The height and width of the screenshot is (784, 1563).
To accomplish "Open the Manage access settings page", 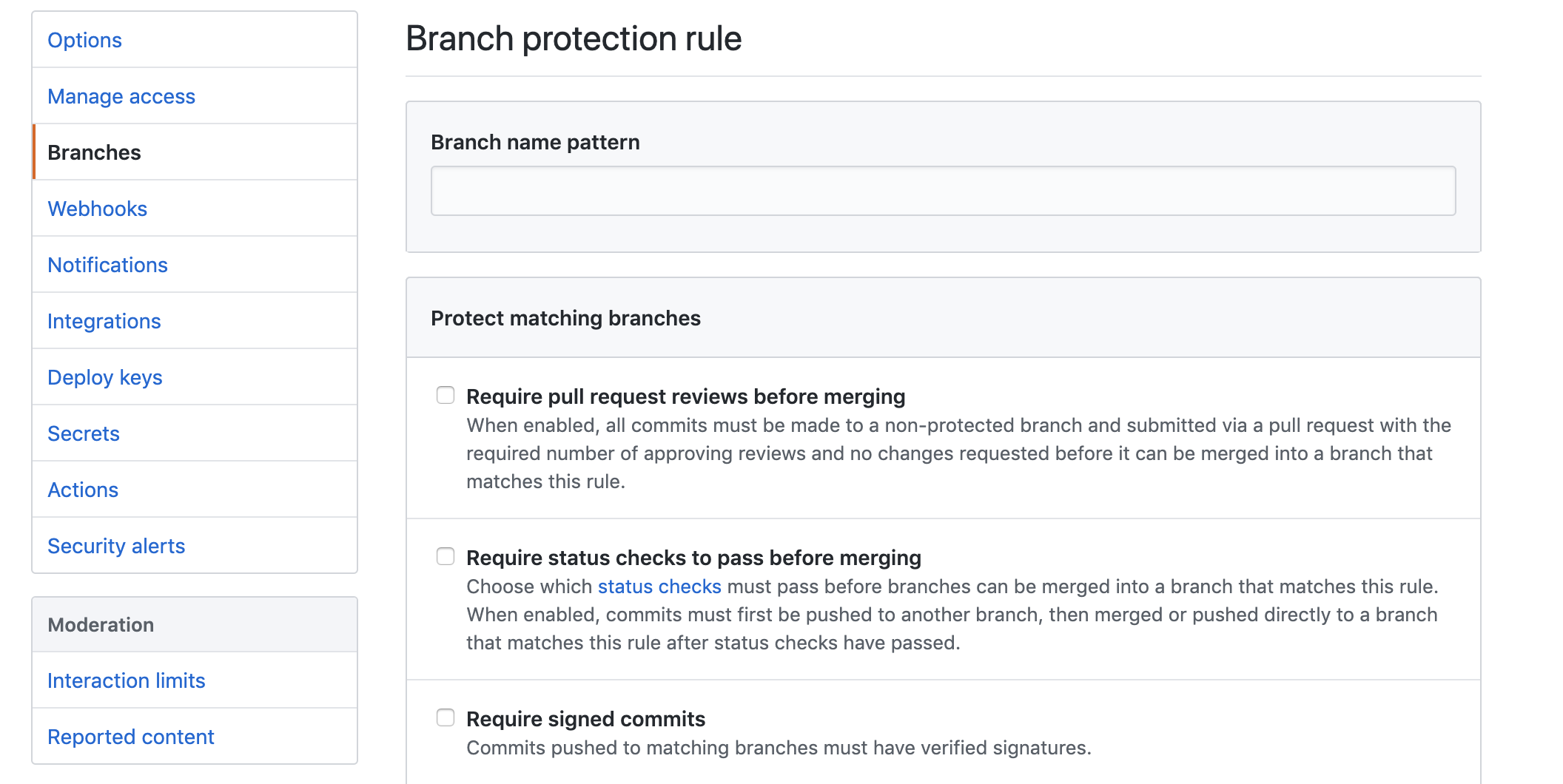I will pos(121,95).
